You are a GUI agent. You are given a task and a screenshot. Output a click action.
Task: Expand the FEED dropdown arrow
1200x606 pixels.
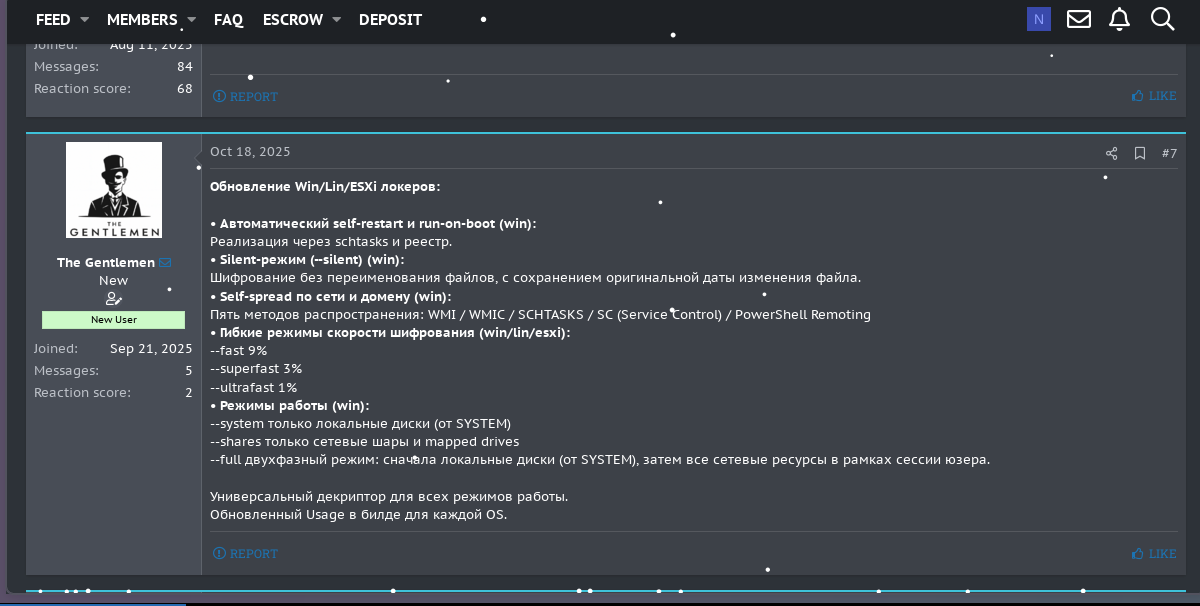pos(85,20)
